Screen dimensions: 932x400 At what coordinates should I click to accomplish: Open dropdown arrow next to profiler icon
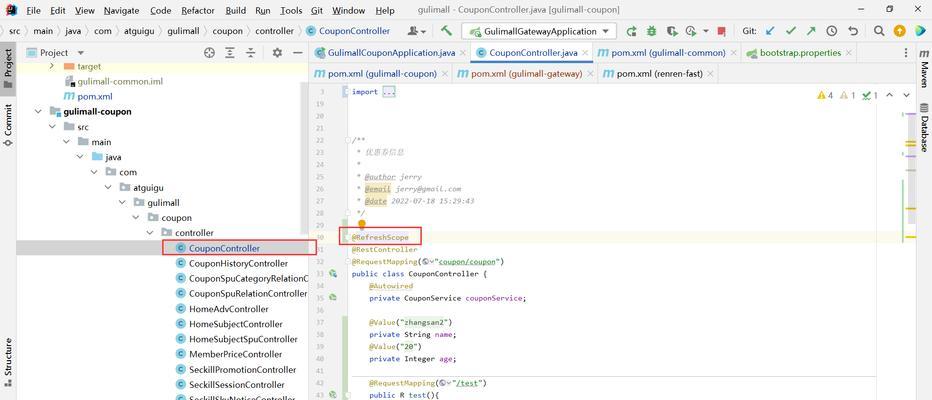[x=706, y=31]
